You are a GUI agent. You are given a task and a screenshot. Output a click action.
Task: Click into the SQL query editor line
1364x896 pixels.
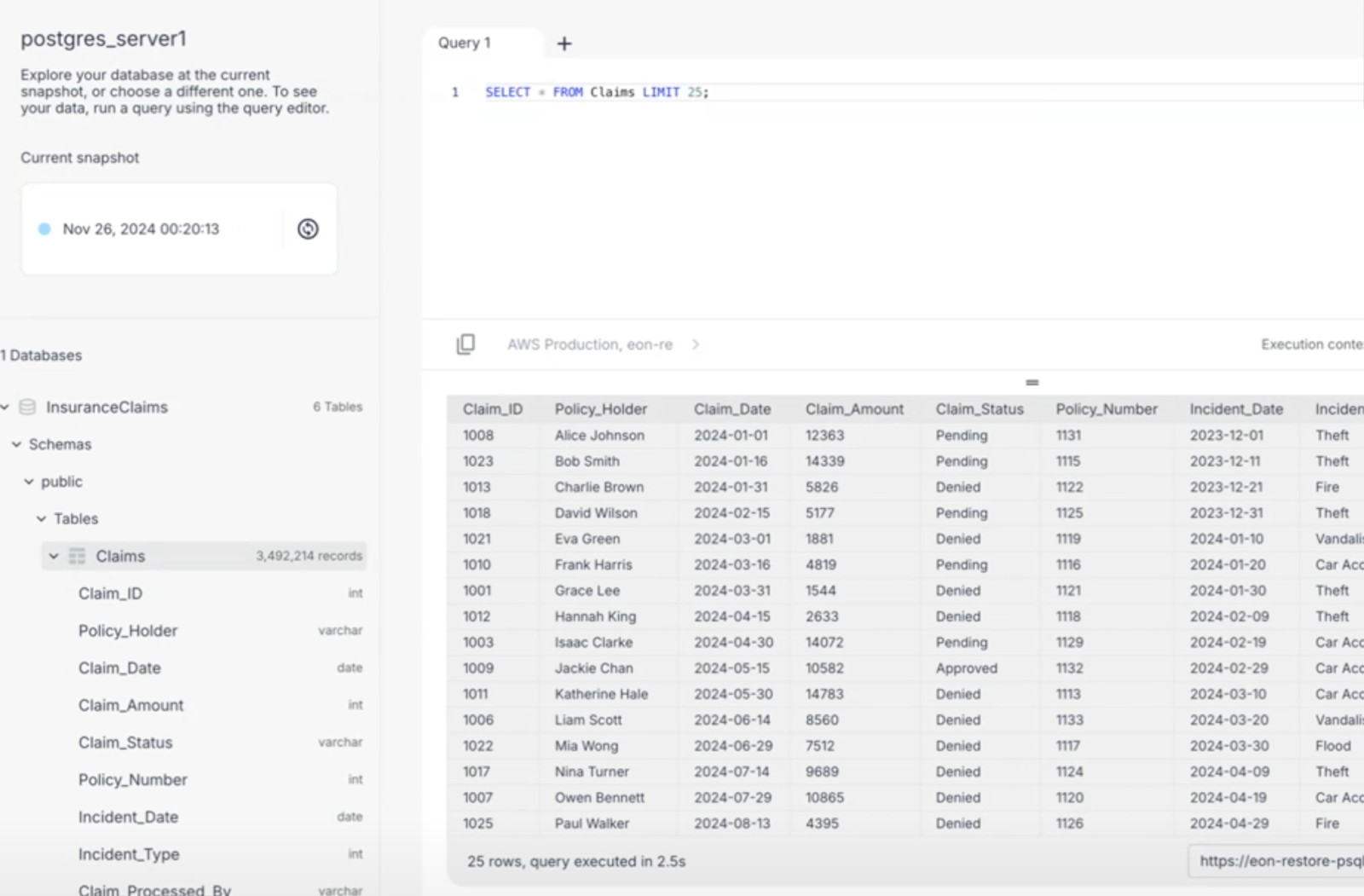point(924,92)
